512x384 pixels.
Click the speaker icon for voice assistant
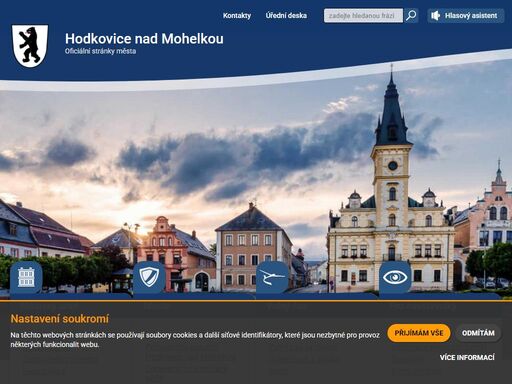tap(435, 16)
